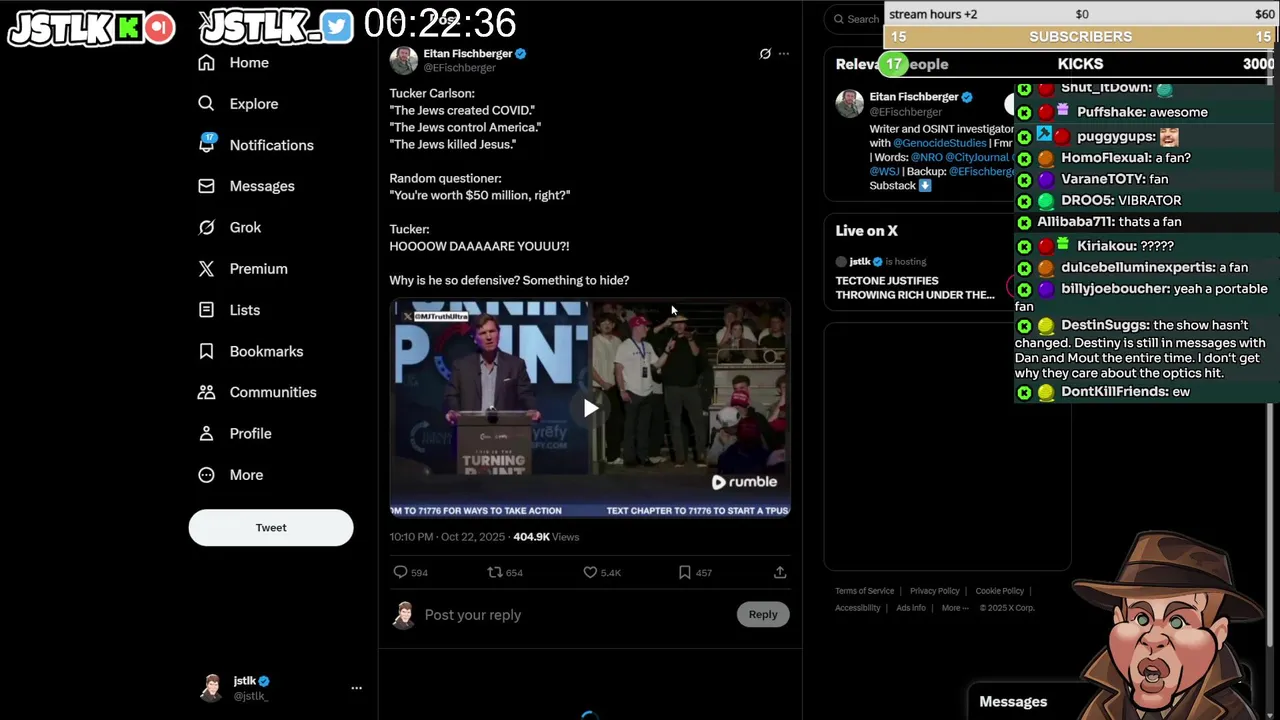Viewport: 1280px width, 720px height.
Task: Click the repost icon with 654
Action: [494, 572]
